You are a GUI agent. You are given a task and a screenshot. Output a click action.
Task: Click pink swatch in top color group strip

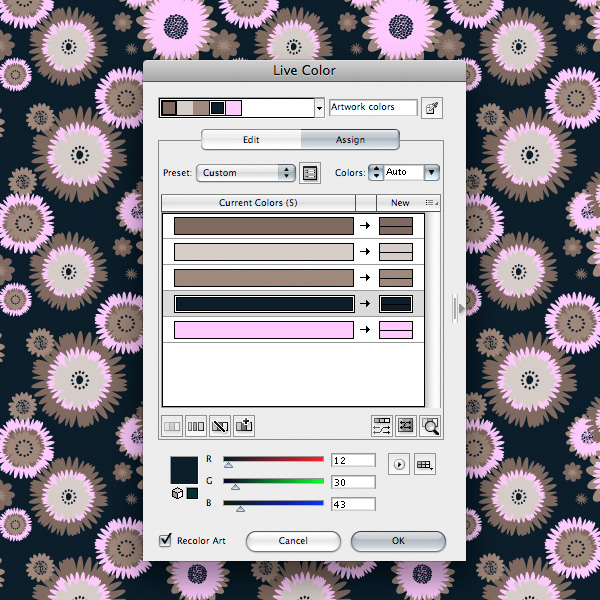(233, 108)
